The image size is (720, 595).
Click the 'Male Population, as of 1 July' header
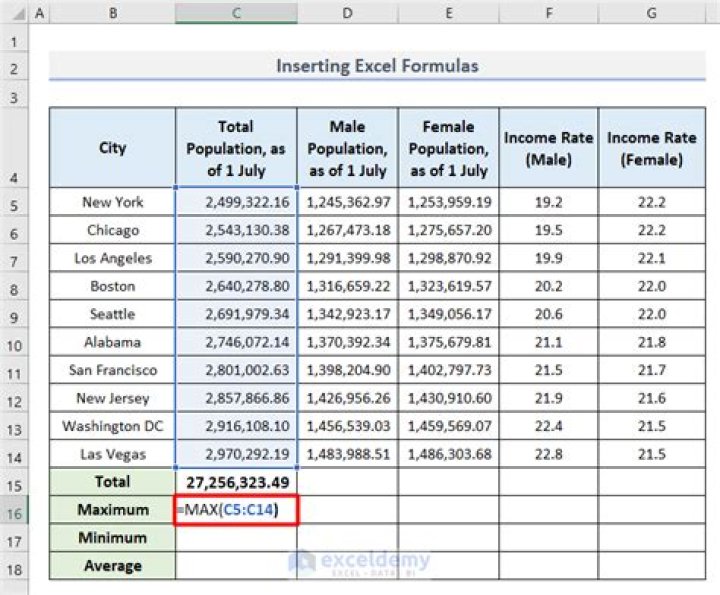coord(348,148)
